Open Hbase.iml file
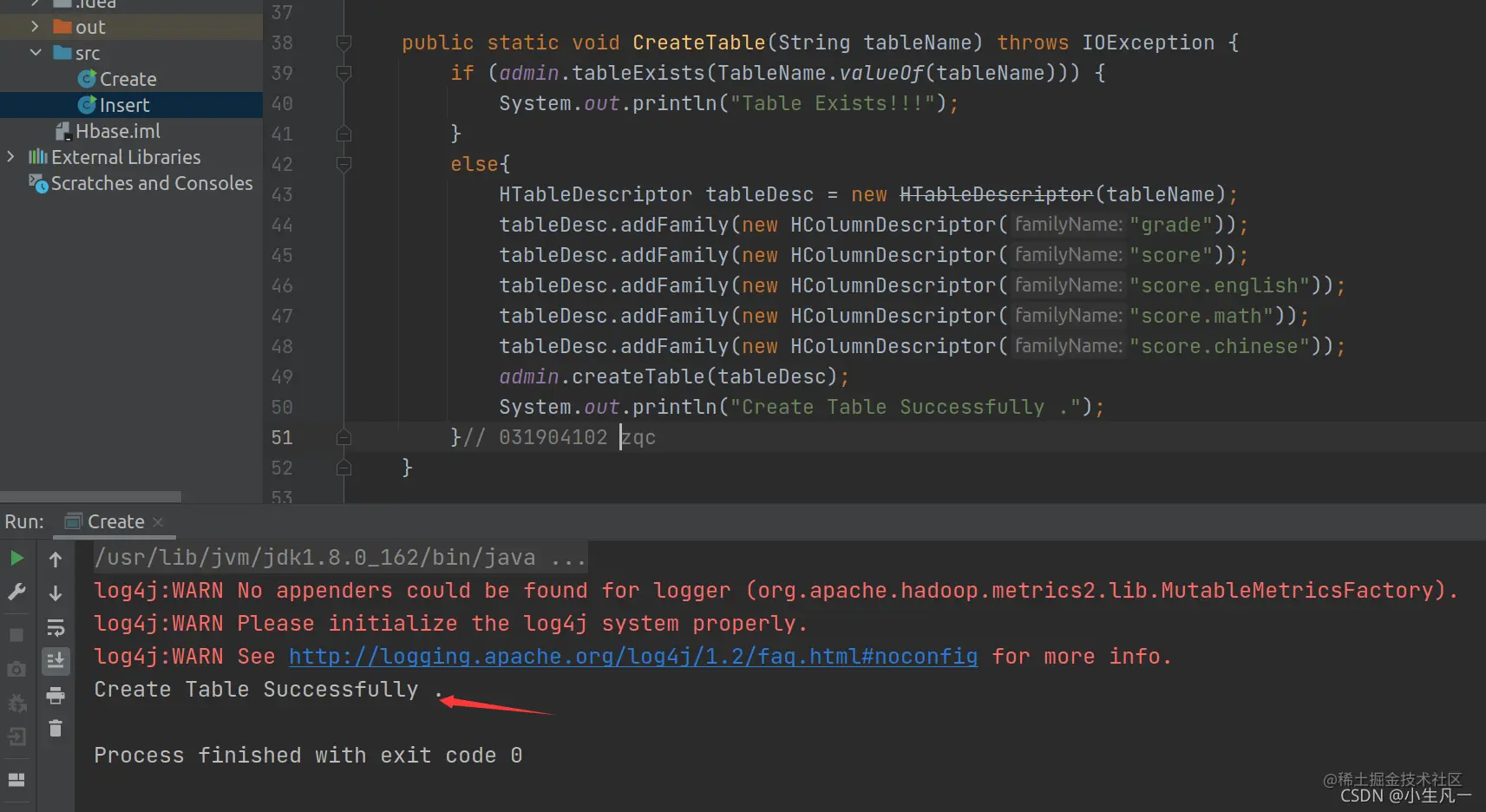 point(118,131)
